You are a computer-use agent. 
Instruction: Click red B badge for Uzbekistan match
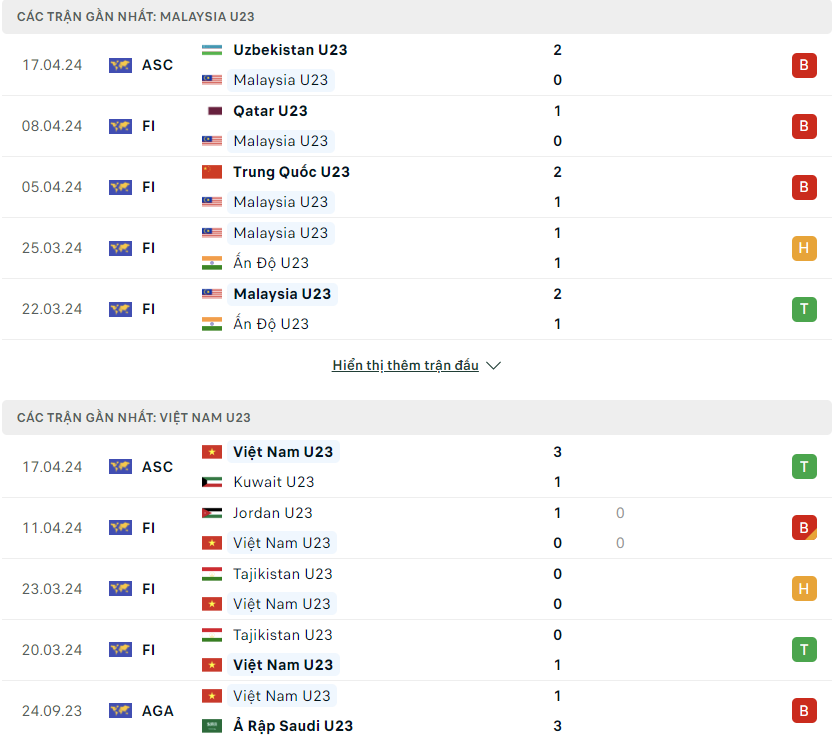pyautogui.click(x=804, y=65)
